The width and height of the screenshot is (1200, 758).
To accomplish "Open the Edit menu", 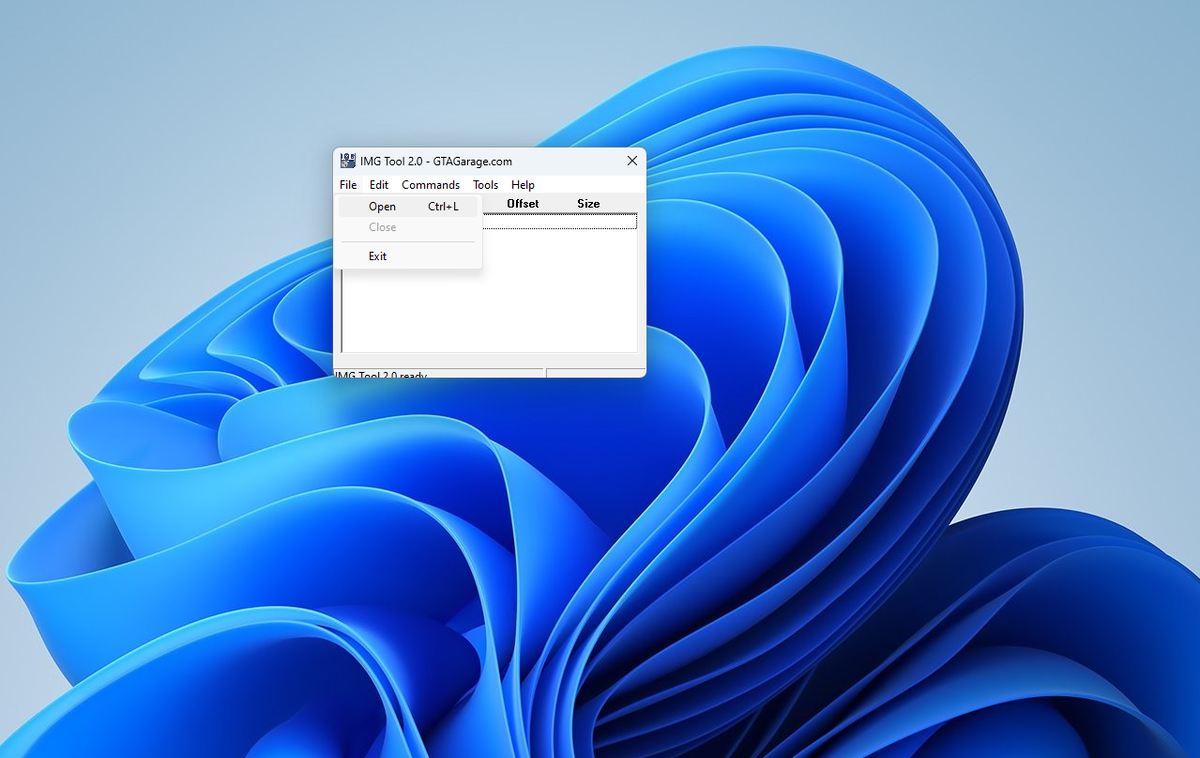I will click(x=379, y=185).
